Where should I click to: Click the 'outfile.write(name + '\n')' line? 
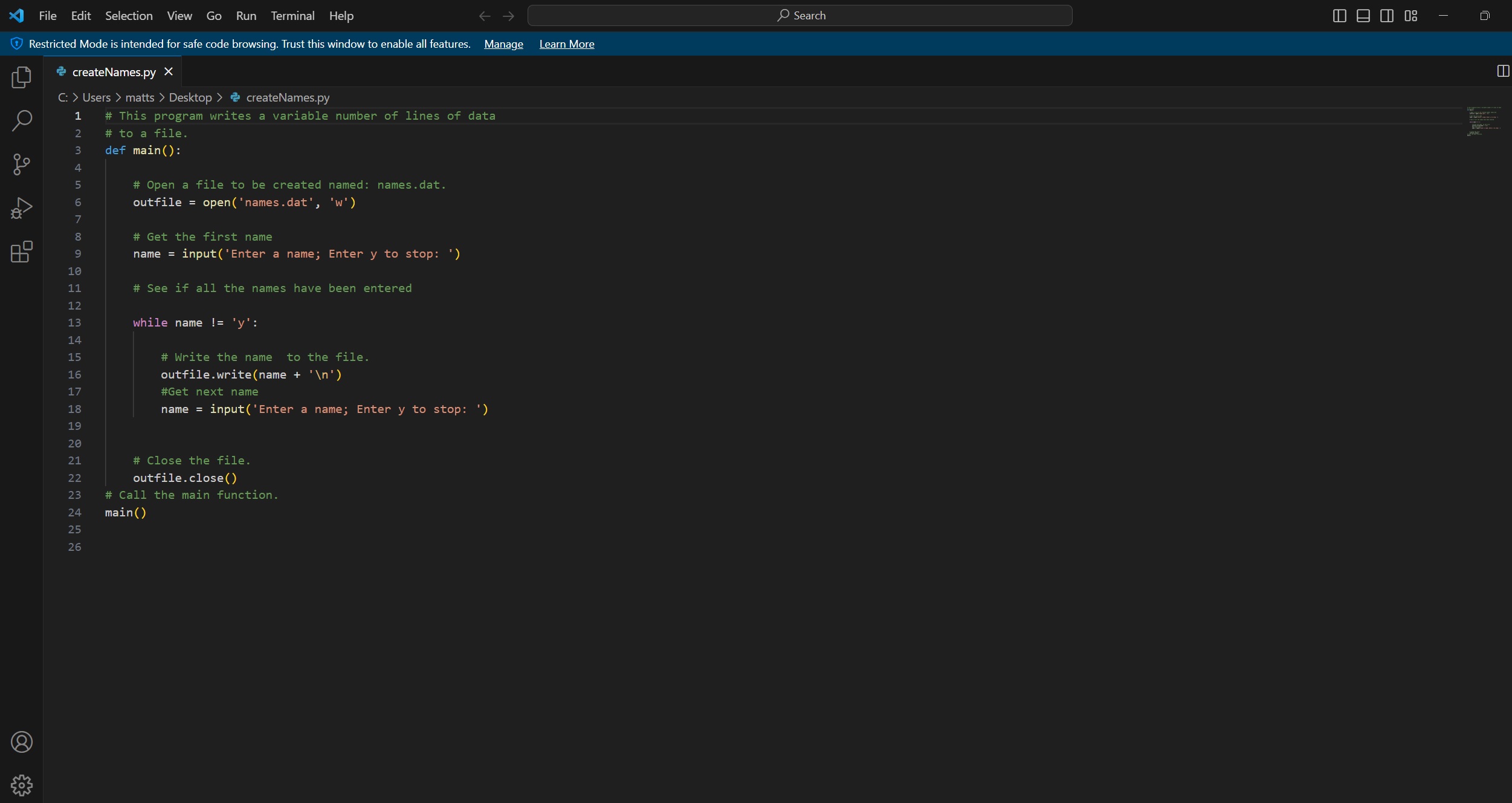[x=251, y=374]
